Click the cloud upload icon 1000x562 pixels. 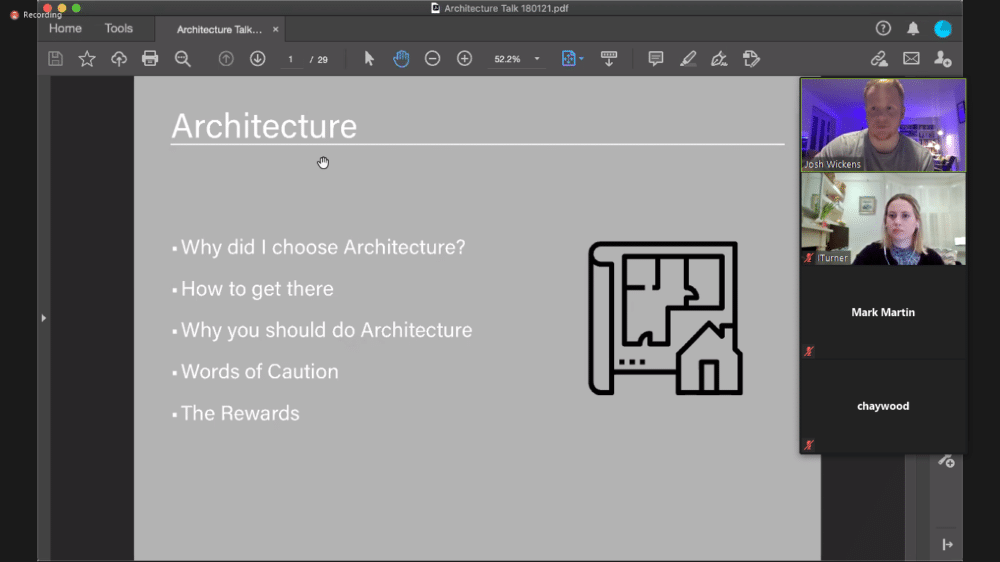click(x=119, y=59)
